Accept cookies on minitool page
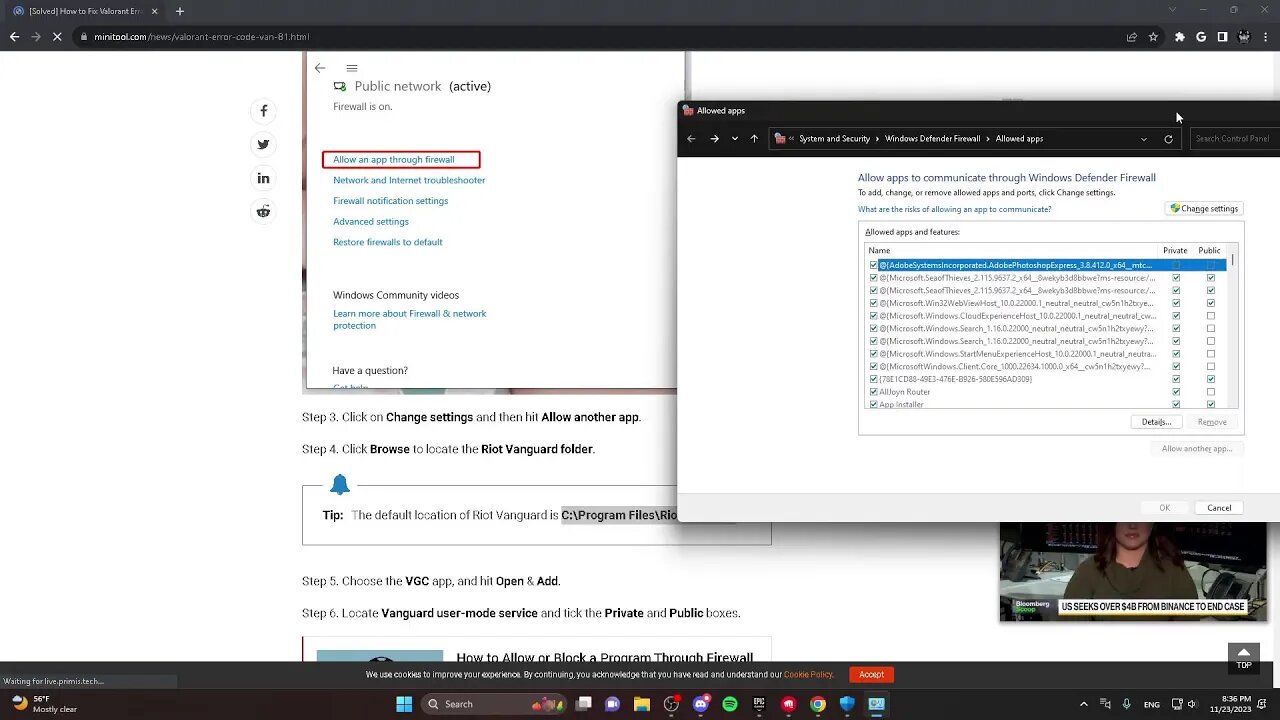This screenshot has height=720, width=1280. pyautogui.click(x=871, y=674)
